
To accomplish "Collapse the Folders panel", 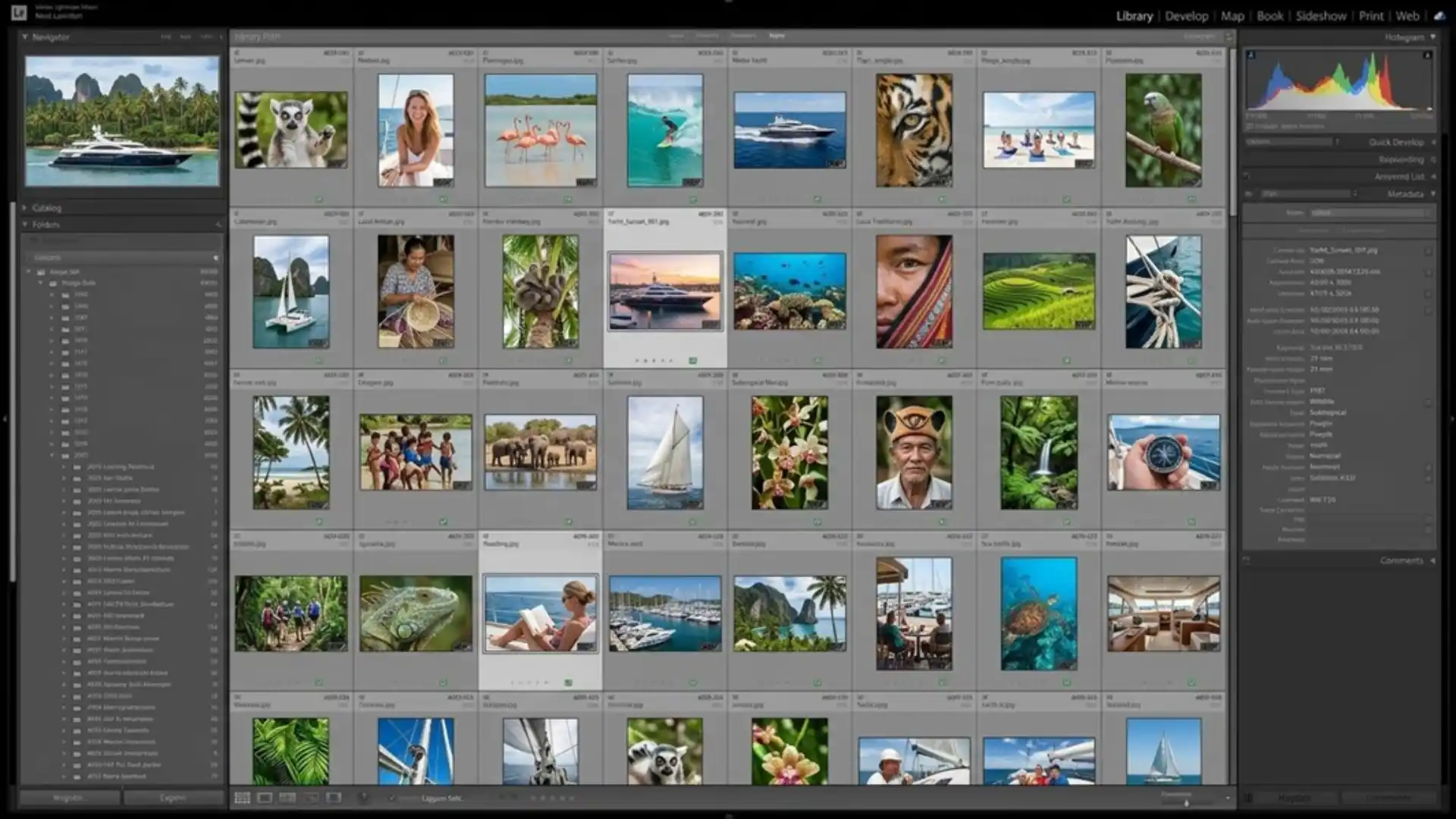I will [x=25, y=224].
